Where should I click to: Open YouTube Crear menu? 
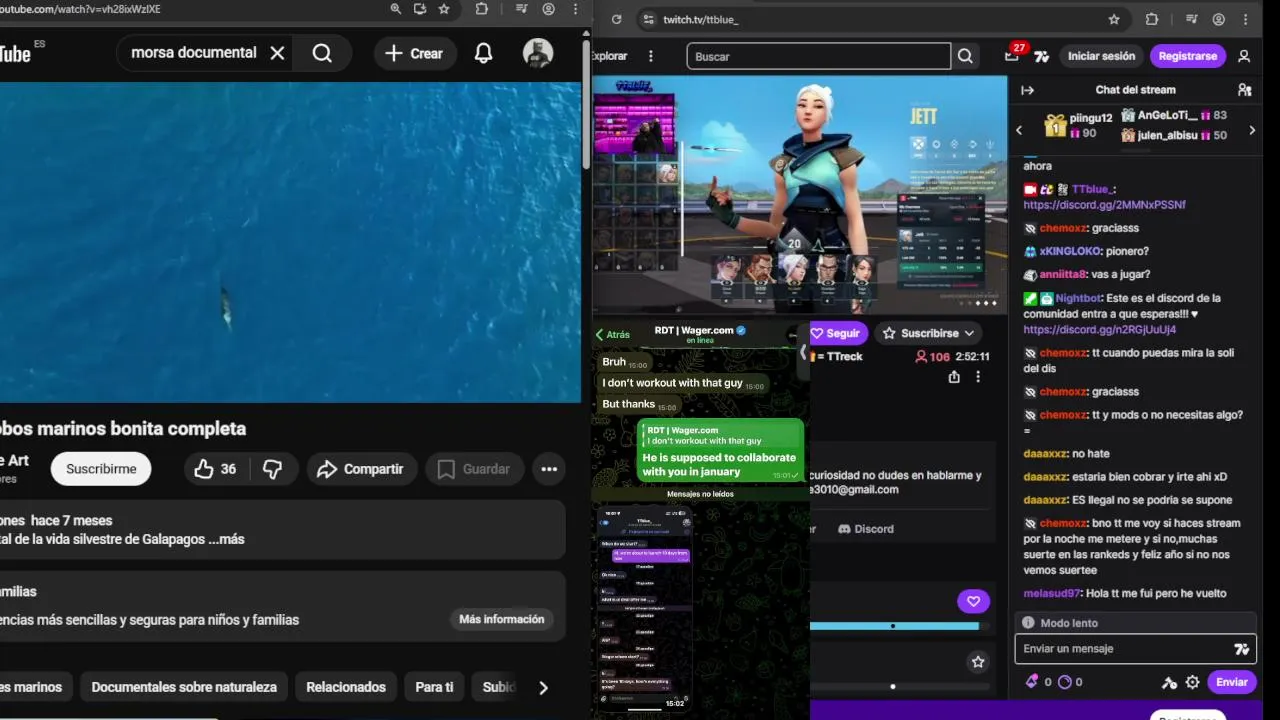click(x=414, y=54)
